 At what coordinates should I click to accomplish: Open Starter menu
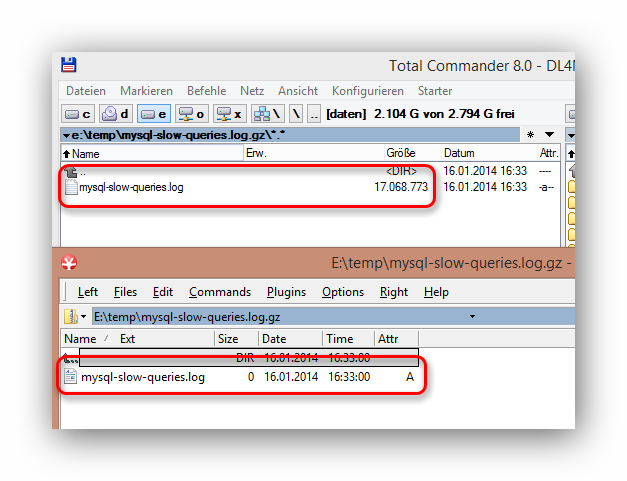pos(435,91)
